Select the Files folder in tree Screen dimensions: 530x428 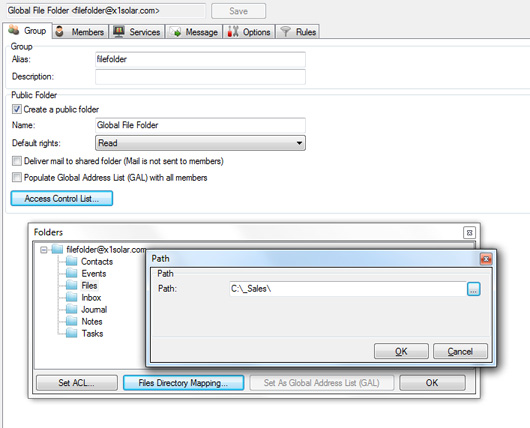click(89, 285)
